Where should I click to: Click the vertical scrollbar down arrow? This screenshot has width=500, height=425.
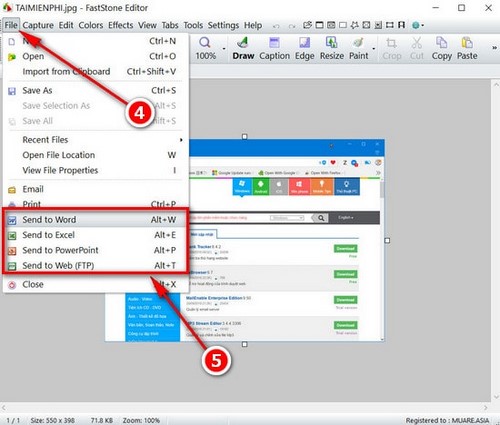496,397
